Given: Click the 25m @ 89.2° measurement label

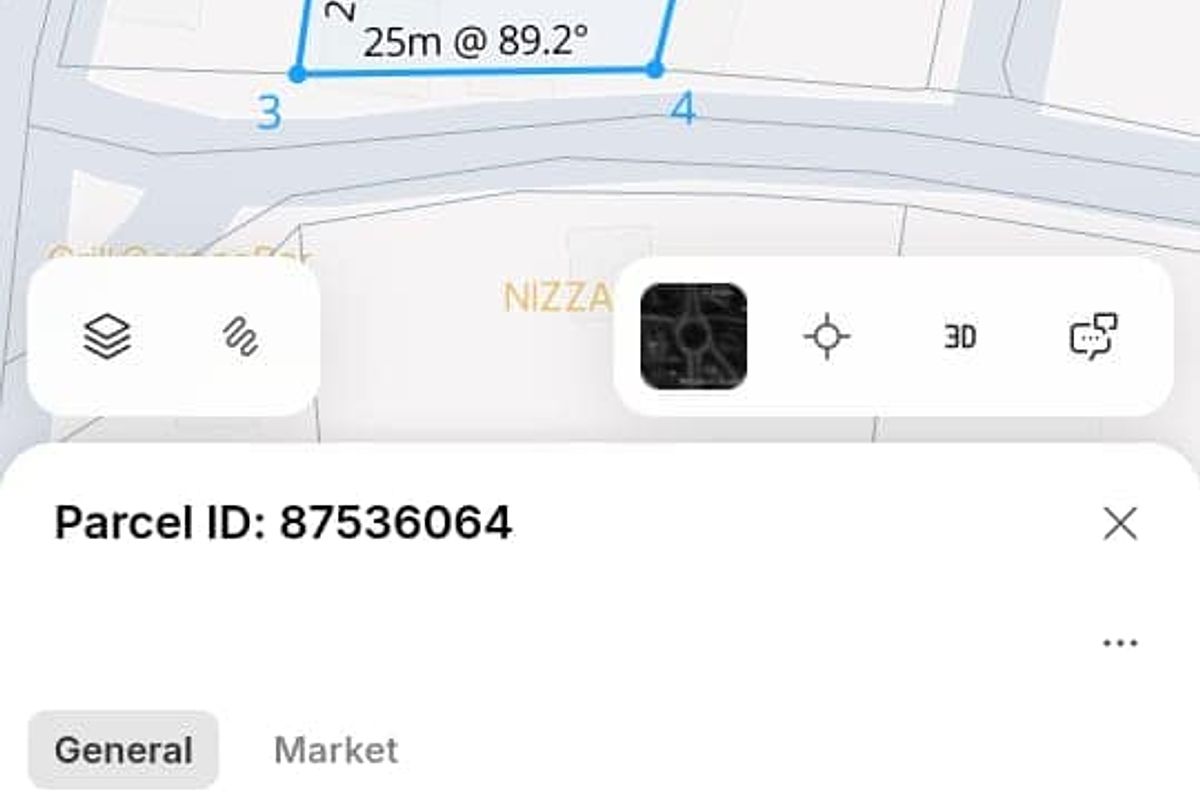Looking at the screenshot, I should click(x=475, y=43).
